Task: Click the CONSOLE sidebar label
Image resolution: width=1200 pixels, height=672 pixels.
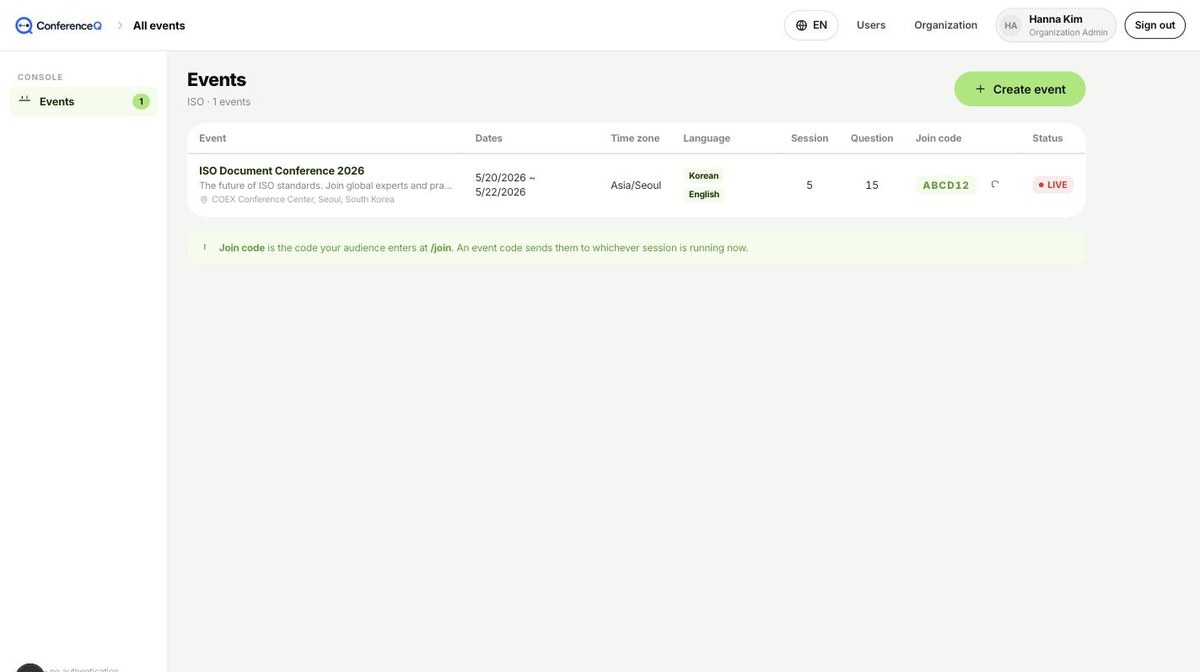Action: pos(40,77)
